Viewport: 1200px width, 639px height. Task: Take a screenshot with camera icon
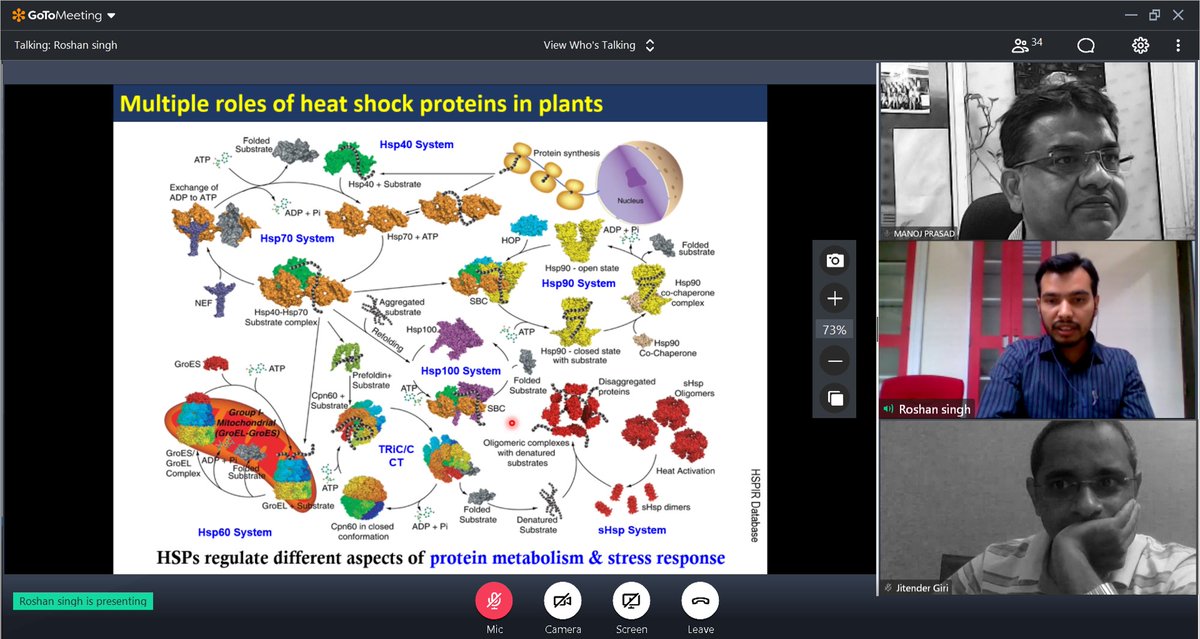click(x=835, y=261)
